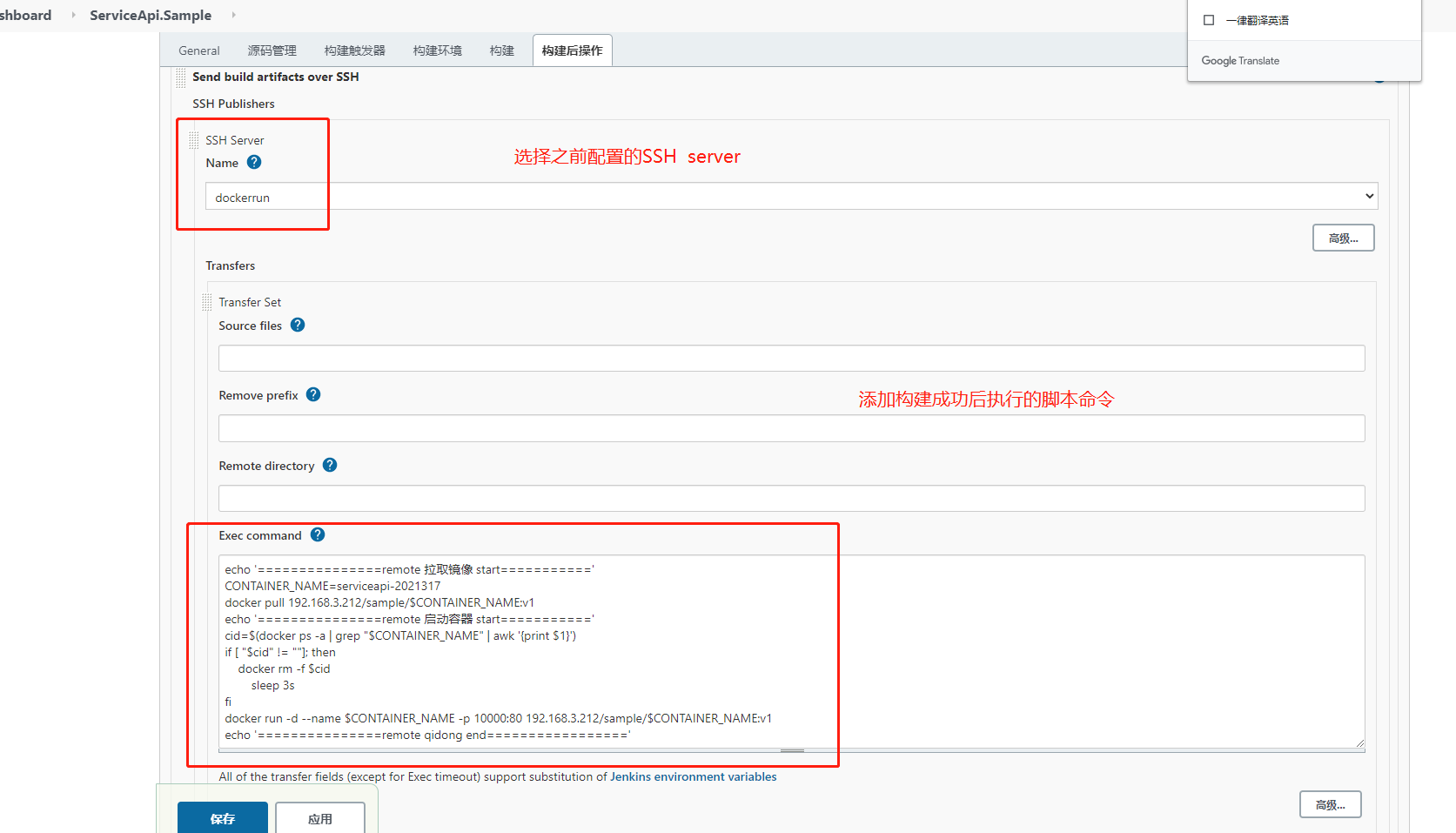This screenshot has height=833, width=1456.
Task: Click the Transfers section label
Action: (231, 265)
